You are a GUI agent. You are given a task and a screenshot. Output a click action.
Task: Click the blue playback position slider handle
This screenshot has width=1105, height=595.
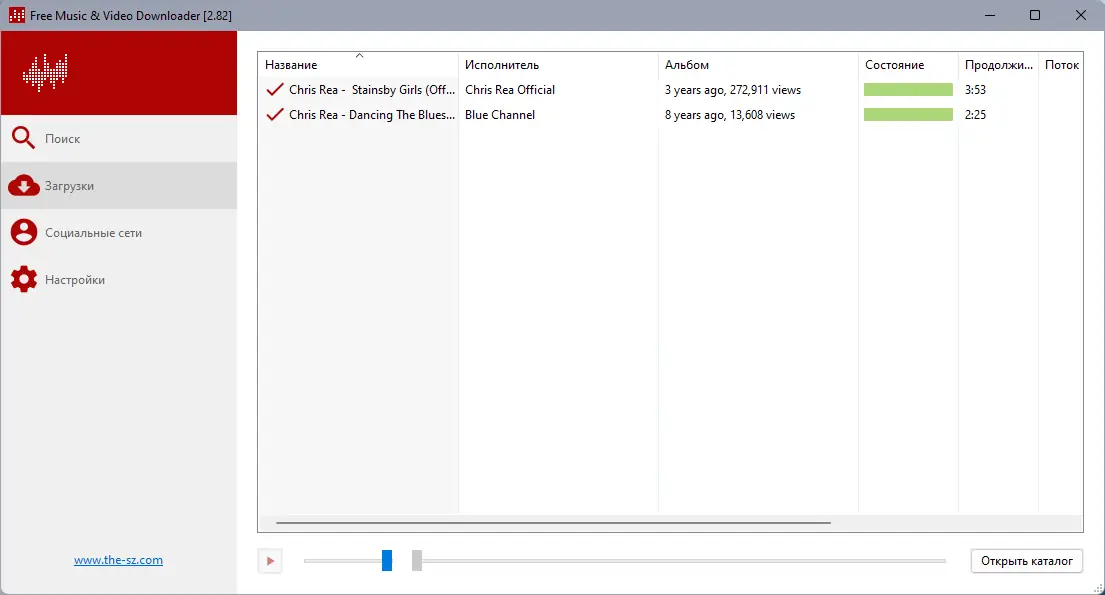[387, 560]
